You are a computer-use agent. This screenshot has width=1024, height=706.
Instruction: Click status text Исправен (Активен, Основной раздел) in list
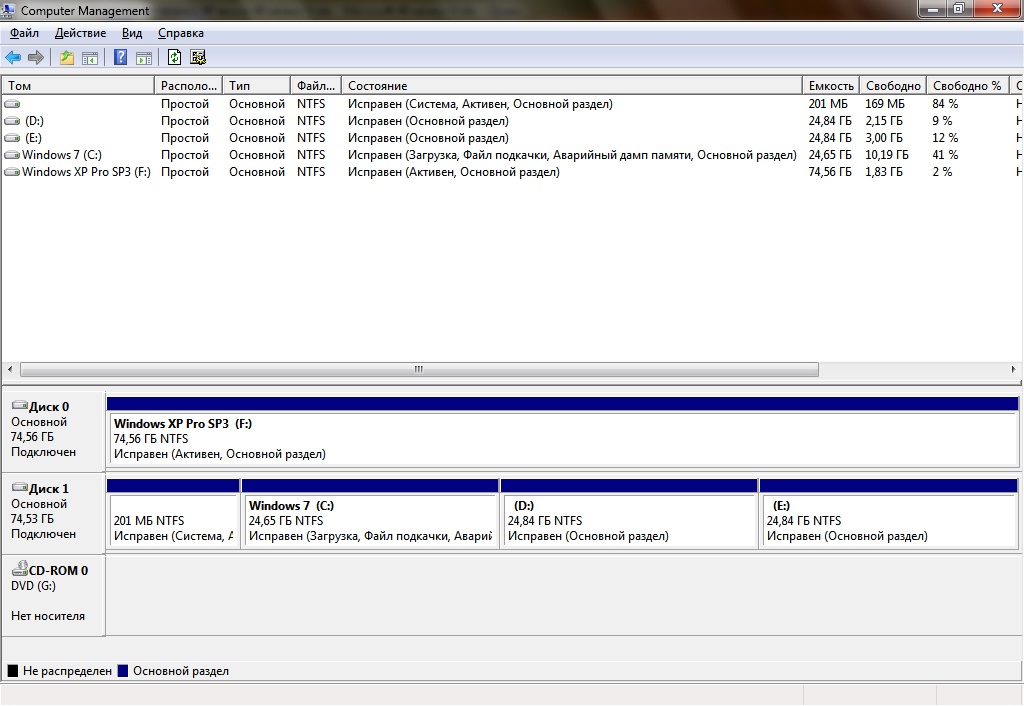[x=453, y=172]
